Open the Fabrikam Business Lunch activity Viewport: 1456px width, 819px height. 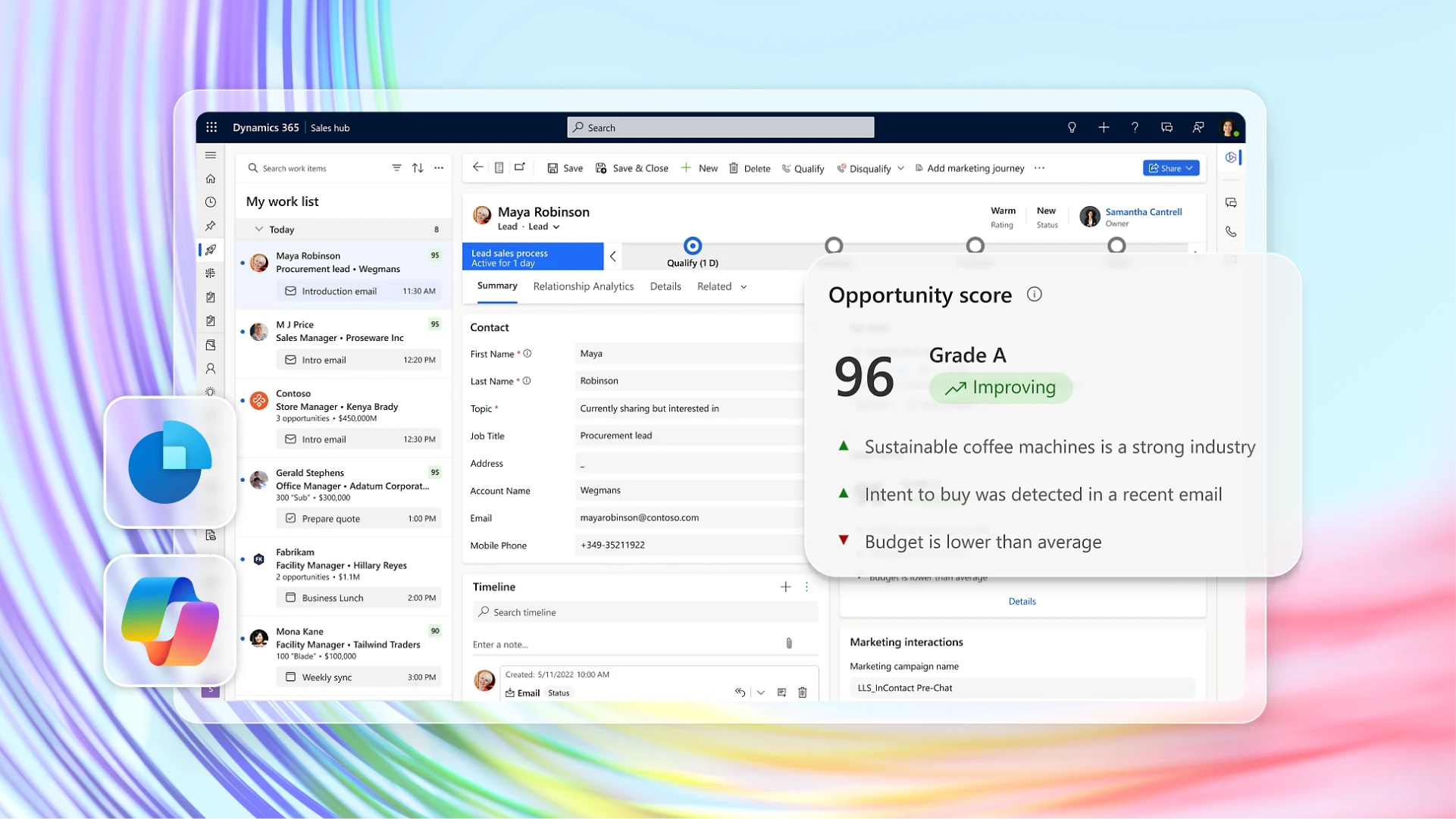click(x=359, y=598)
